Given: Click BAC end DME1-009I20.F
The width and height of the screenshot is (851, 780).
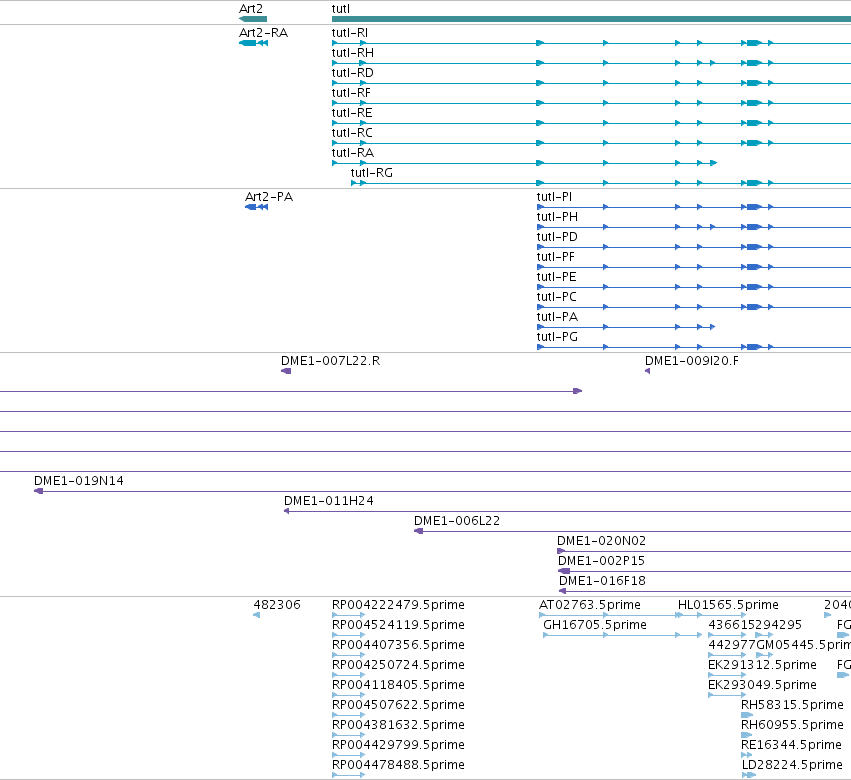Looking at the screenshot, I should click(x=692, y=361).
